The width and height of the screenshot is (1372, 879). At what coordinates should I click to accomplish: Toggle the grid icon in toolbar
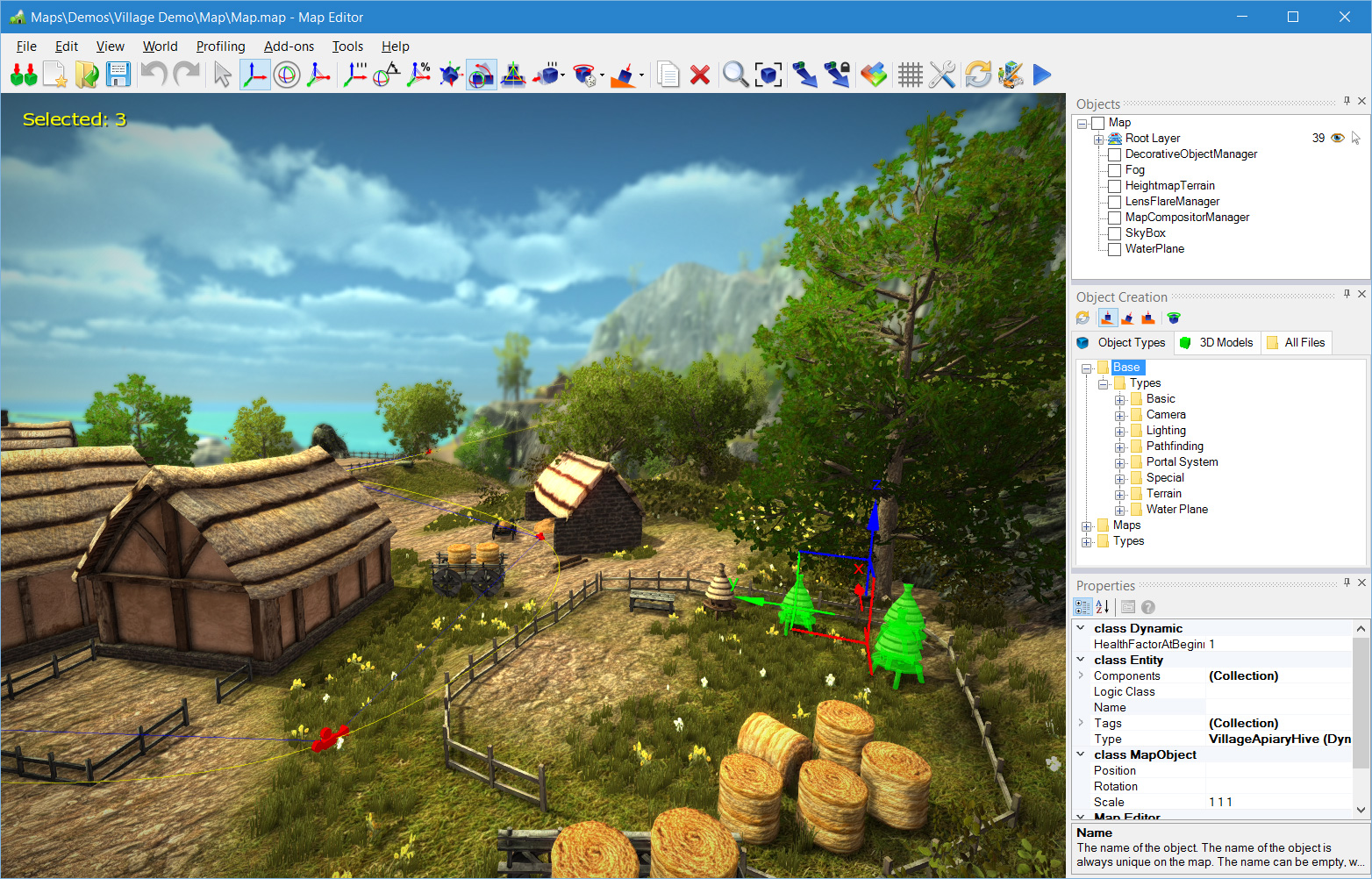[x=910, y=75]
